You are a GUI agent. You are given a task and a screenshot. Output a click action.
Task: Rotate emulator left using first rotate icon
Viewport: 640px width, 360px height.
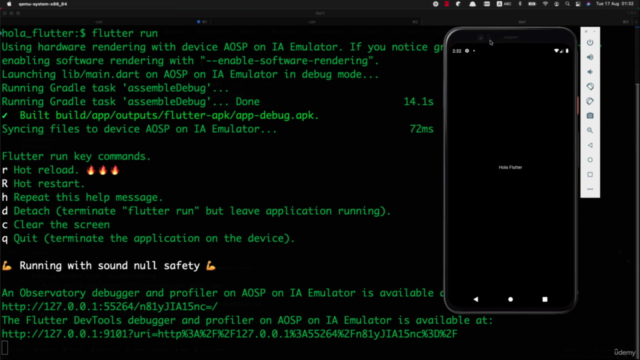pyautogui.click(x=590, y=87)
